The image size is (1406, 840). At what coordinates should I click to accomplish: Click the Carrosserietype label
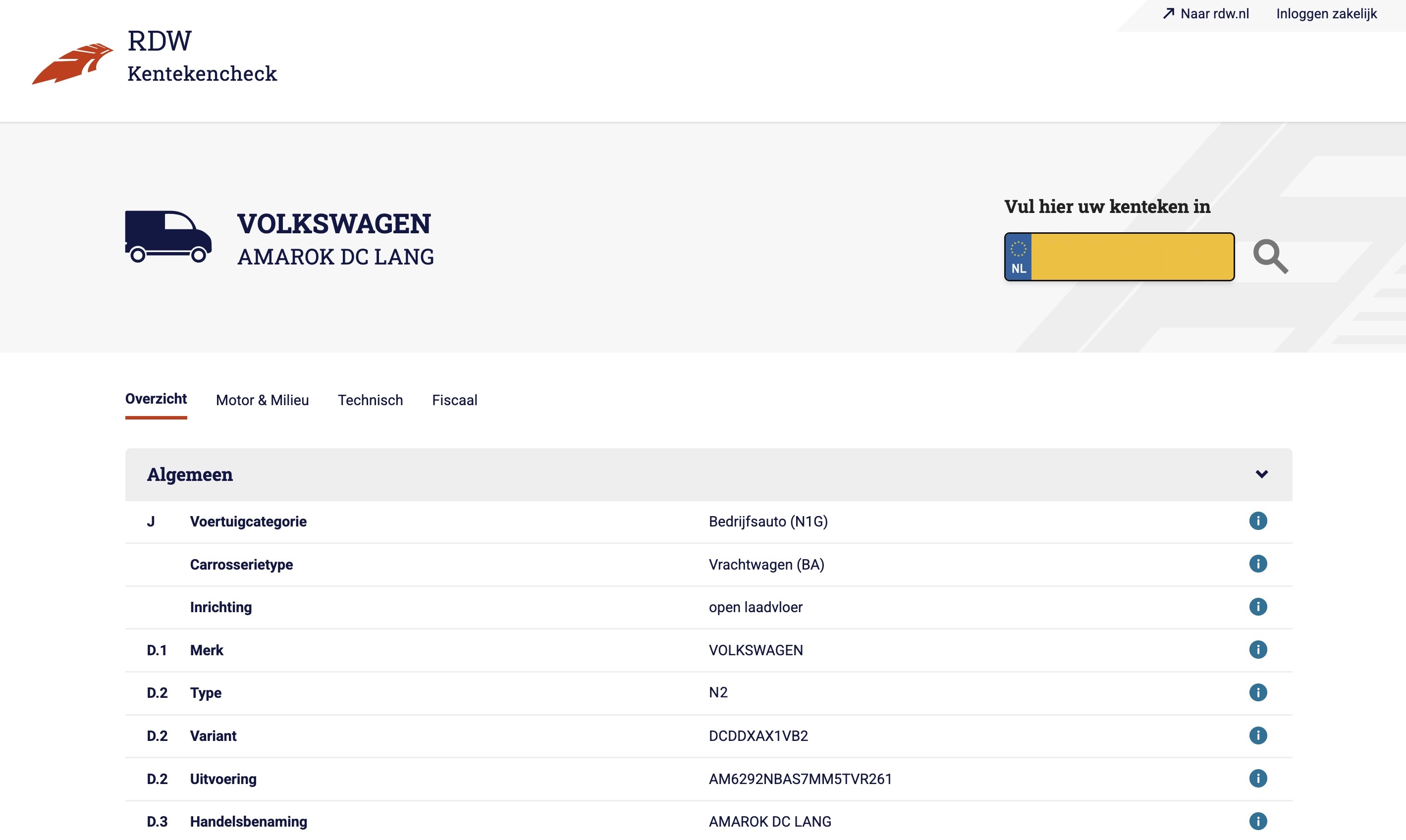coord(241,564)
